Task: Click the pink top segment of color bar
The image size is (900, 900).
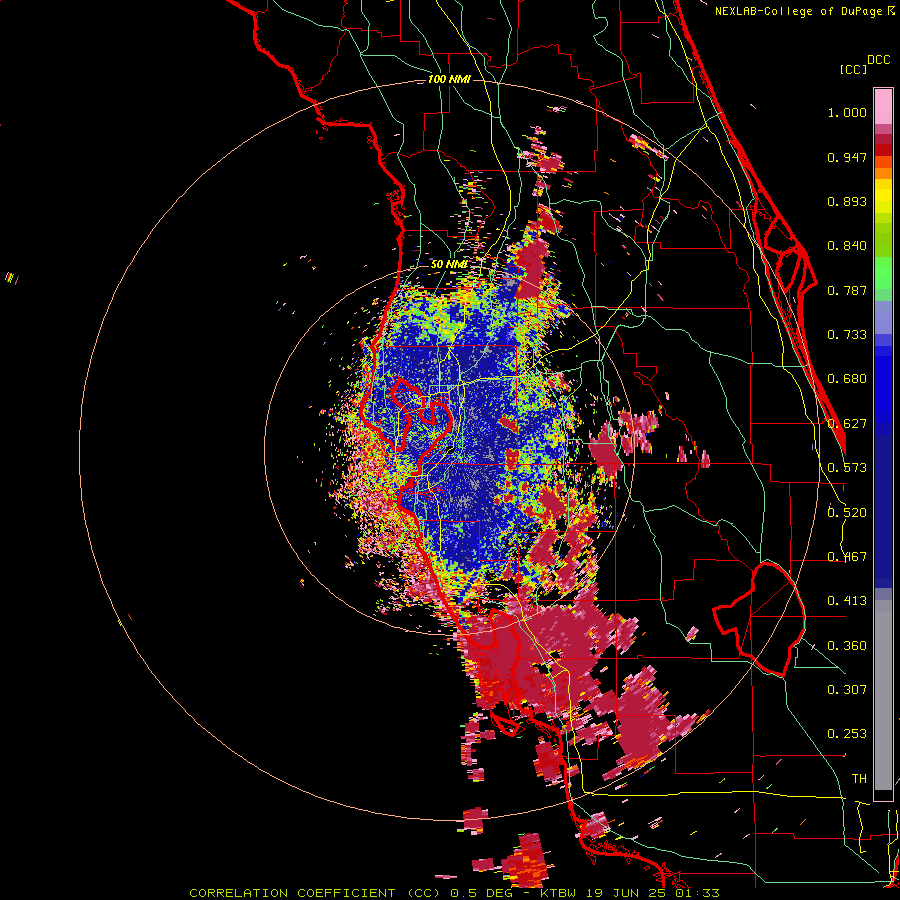Action: pos(883,107)
